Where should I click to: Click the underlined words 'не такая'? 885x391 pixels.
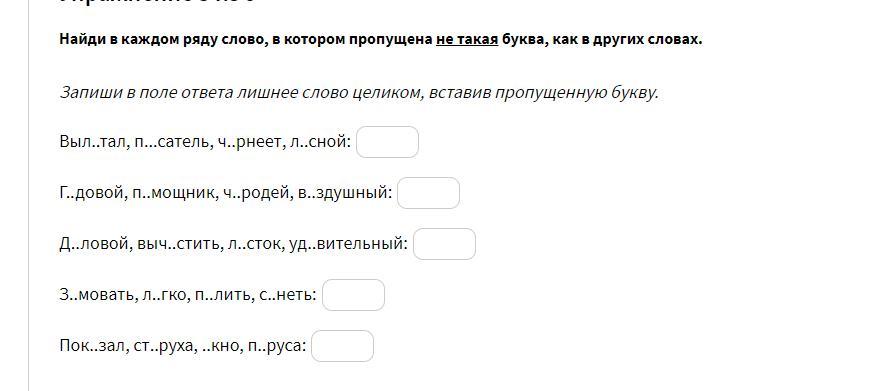(467, 39)
